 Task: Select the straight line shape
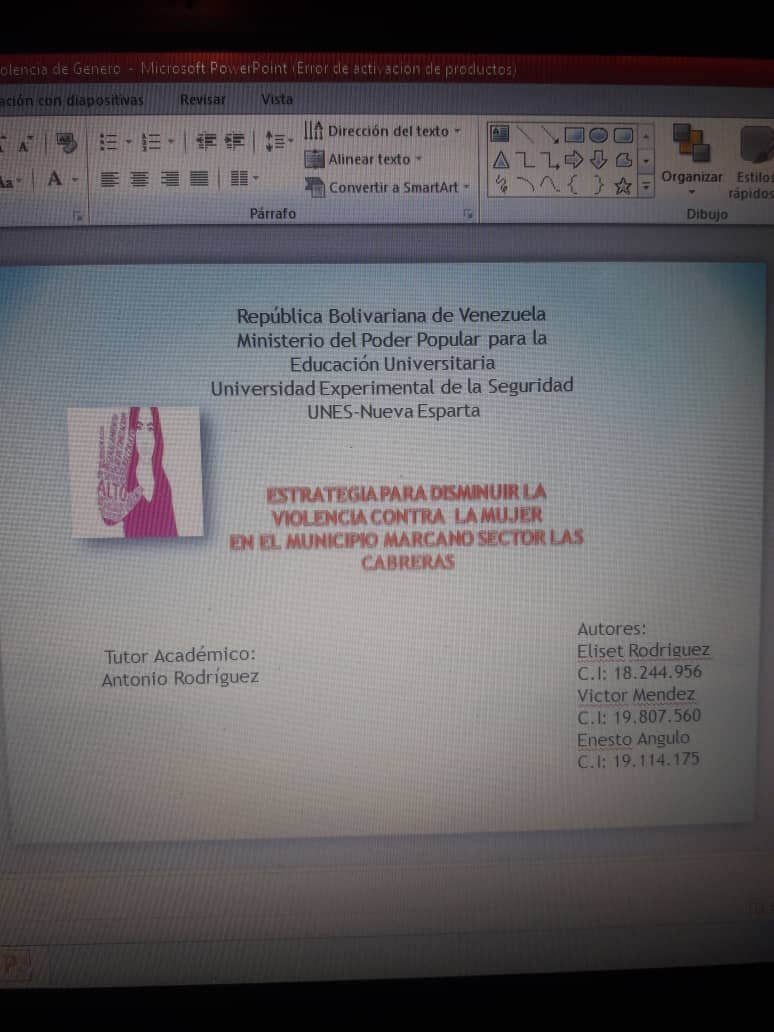point(525,135)
